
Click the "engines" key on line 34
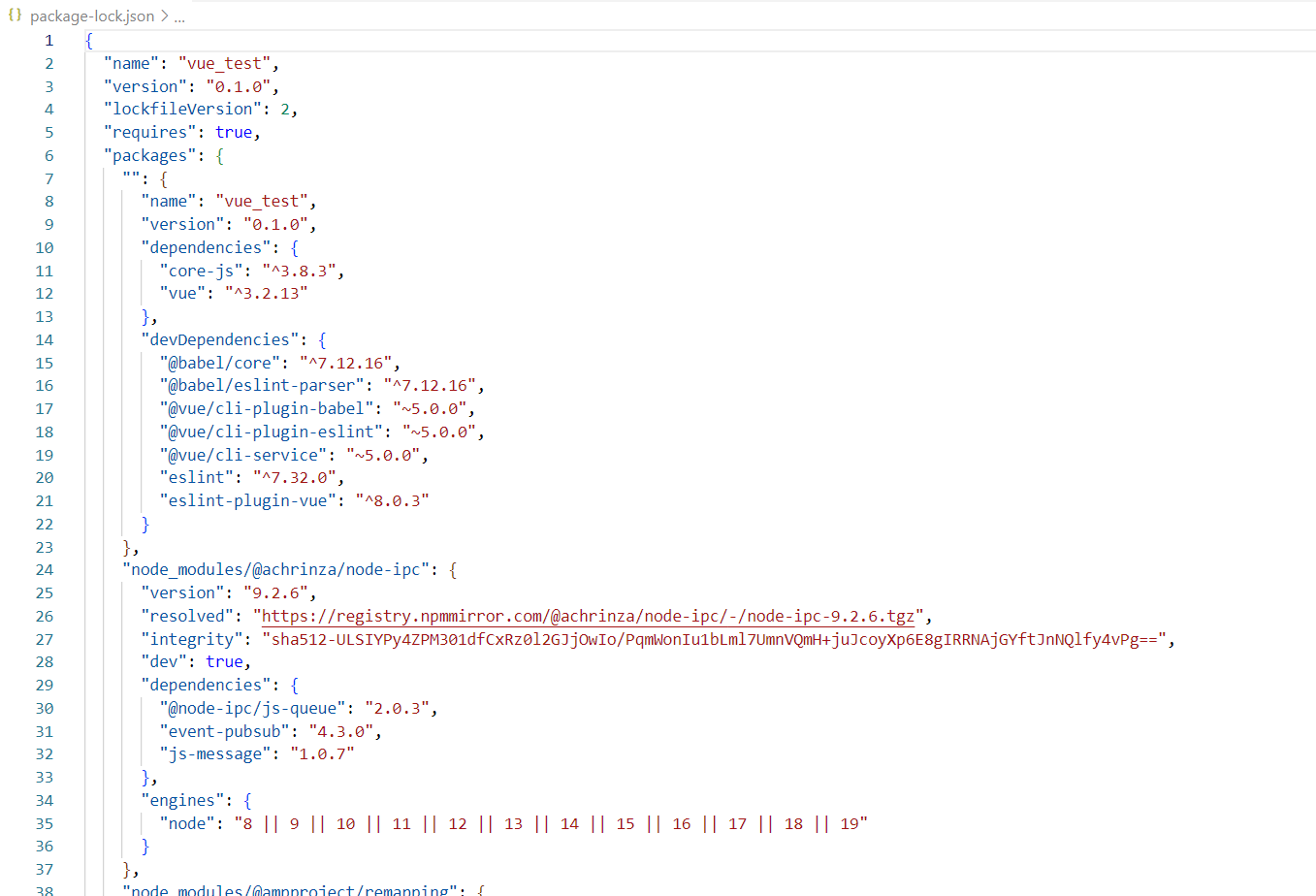(x=183, y=801)
